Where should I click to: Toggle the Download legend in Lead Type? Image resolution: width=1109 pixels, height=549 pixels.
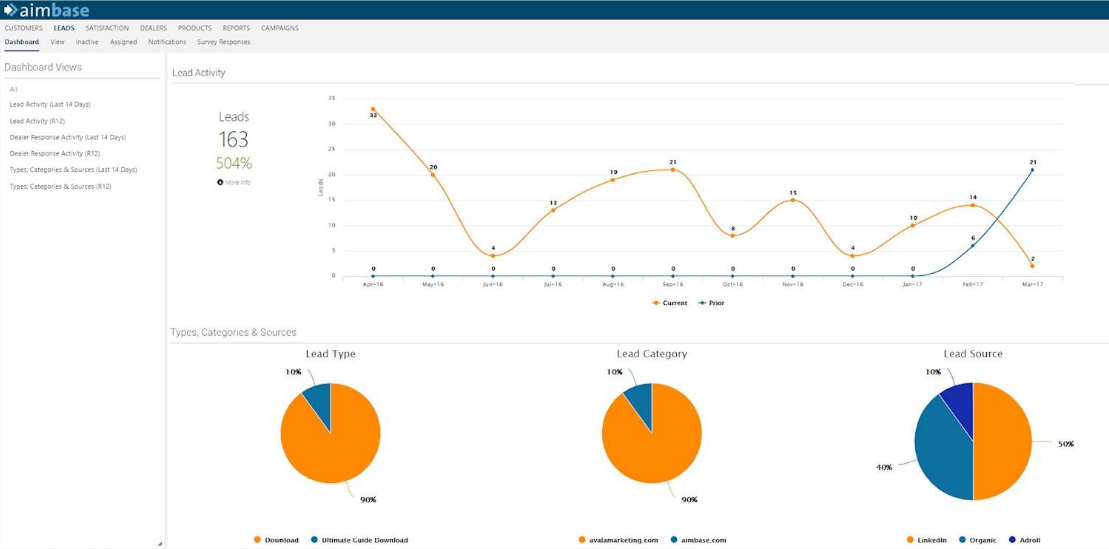pyautogui.click(x=276, y=540)
